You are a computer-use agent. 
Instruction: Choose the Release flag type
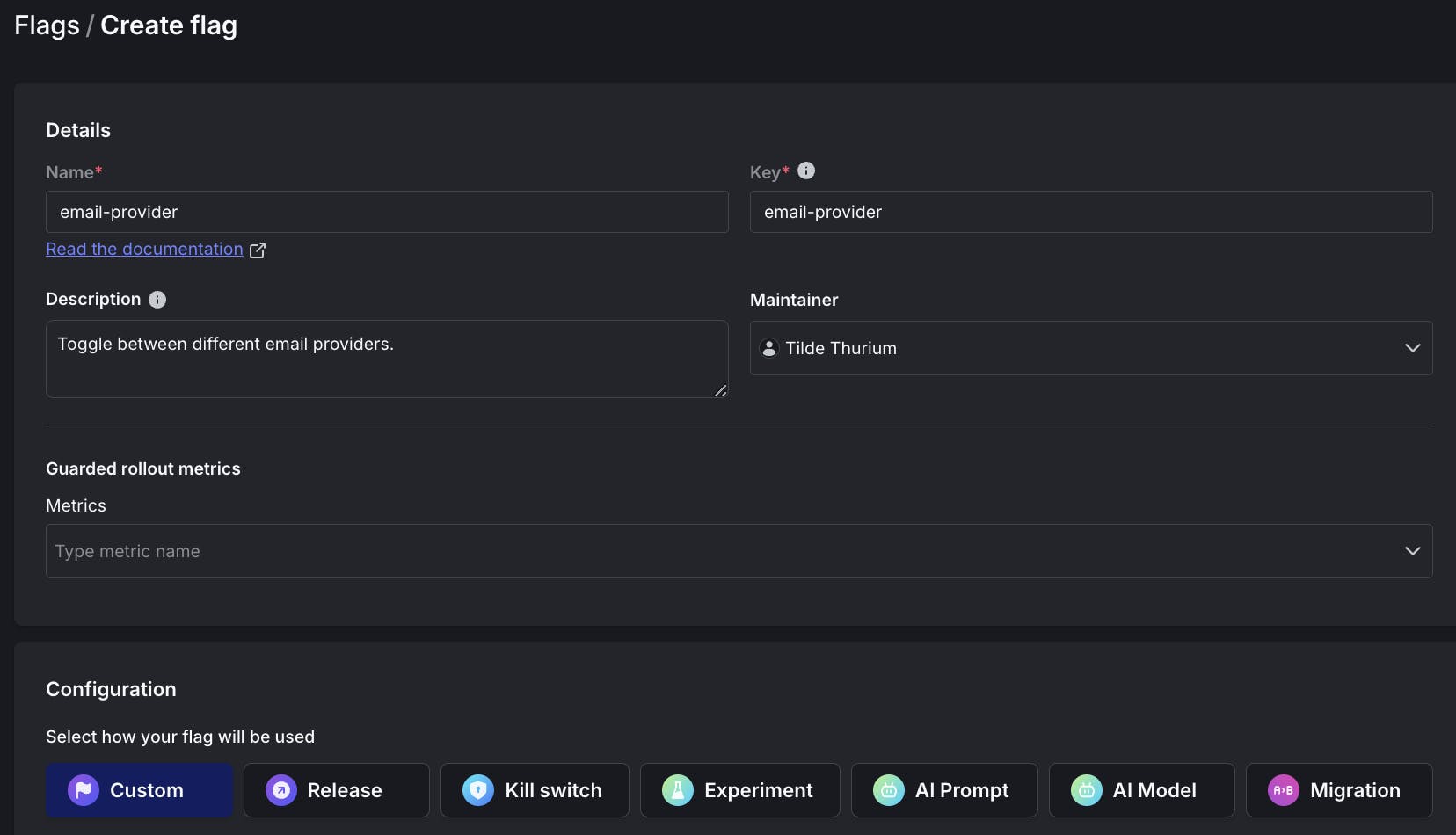coord(337,790)
